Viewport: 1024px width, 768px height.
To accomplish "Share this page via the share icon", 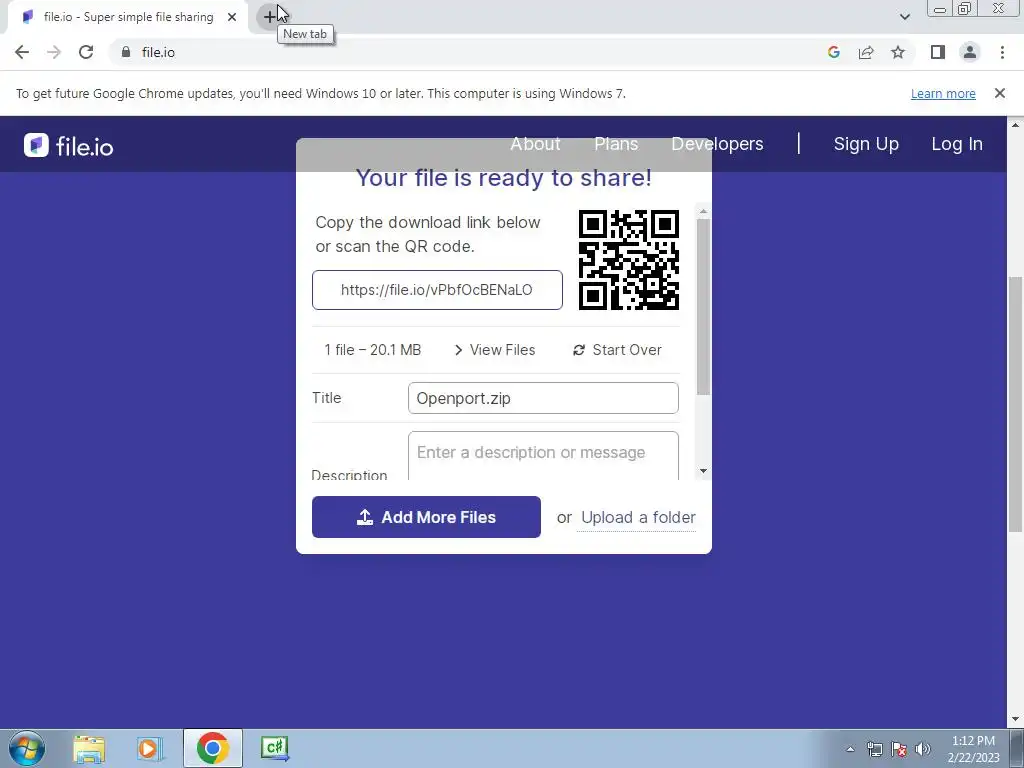I will [866, 52].
